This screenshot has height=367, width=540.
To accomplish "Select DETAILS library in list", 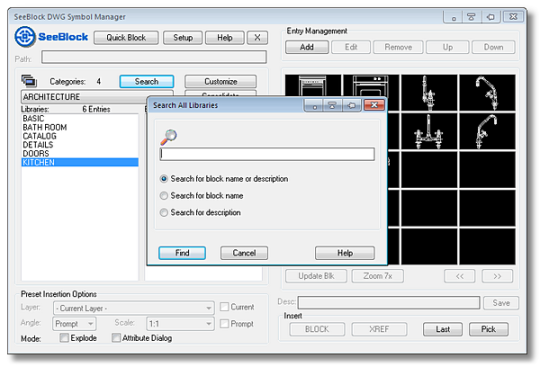I will point(80,145).
